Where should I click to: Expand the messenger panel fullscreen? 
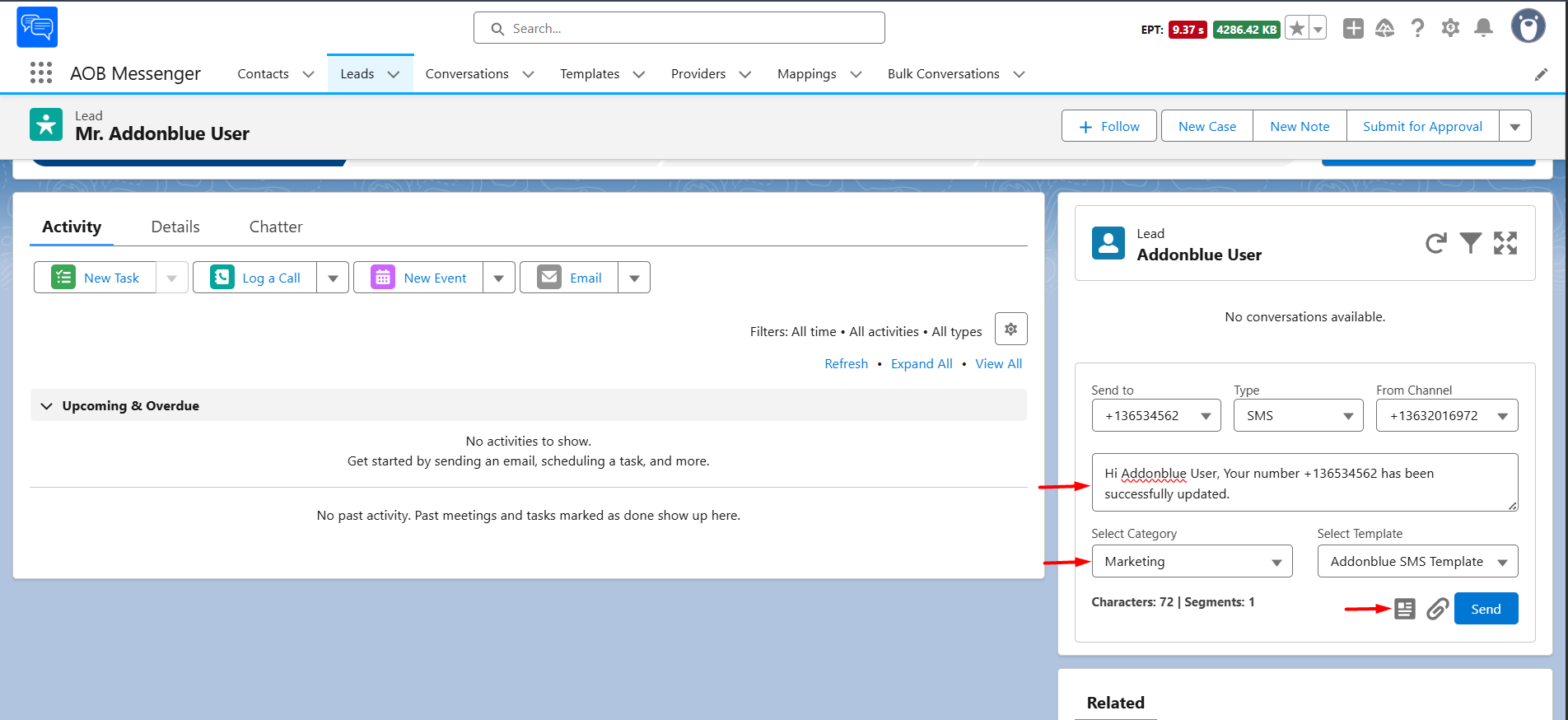[1505, 243]
